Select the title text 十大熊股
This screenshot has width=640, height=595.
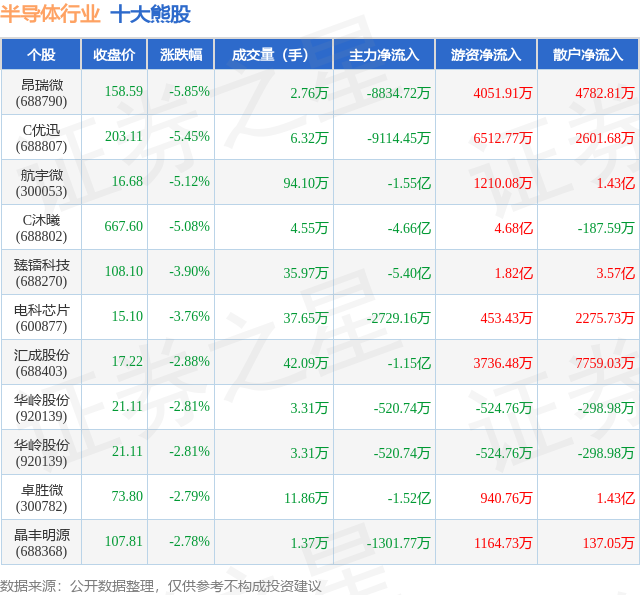[x=151, y=14]
